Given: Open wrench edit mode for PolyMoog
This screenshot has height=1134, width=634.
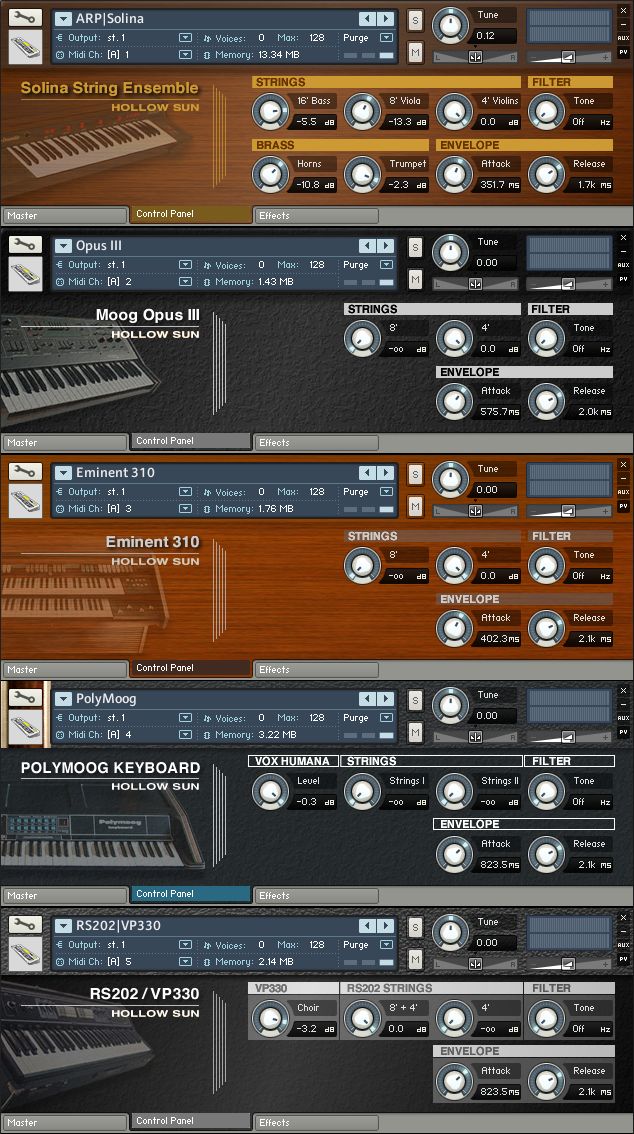Looking at the screenshot, I should [x=25, y=698].
